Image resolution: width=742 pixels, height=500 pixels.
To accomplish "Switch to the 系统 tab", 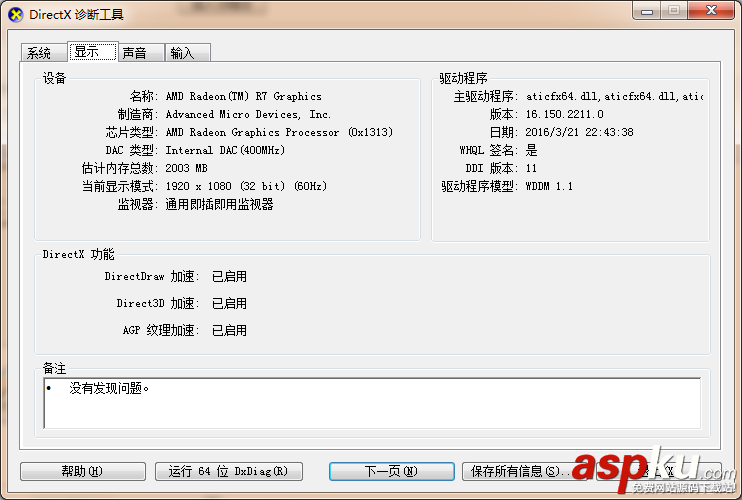I will [x=43, y=53].
